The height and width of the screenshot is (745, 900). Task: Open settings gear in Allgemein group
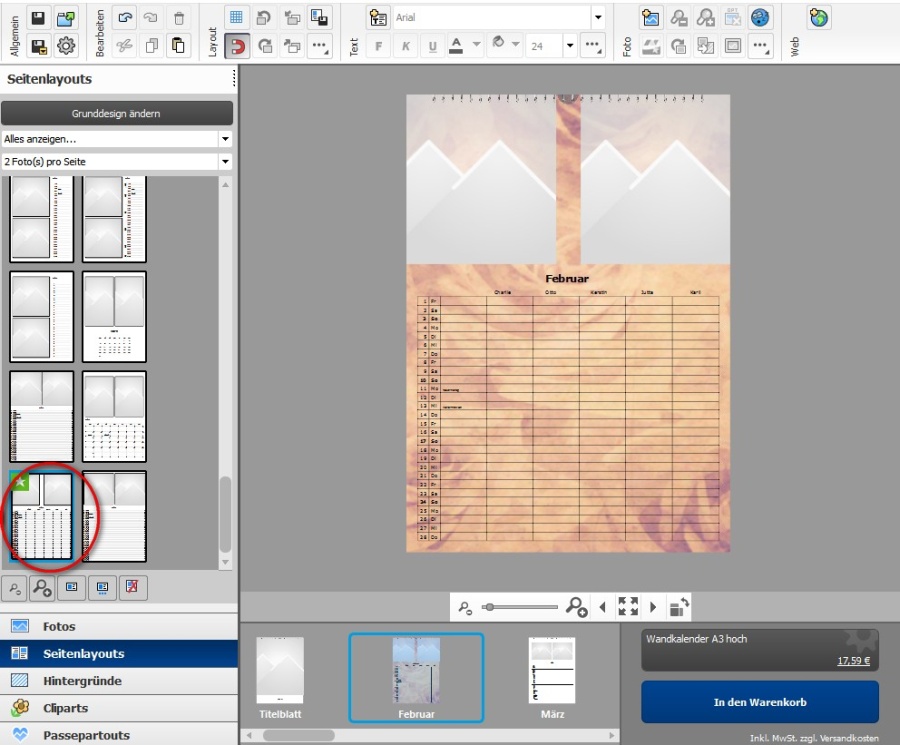[67, 46]
